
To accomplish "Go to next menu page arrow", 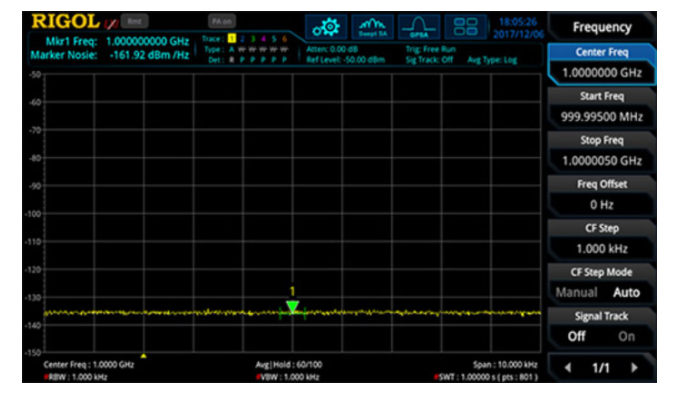I will tap(634, 368).
